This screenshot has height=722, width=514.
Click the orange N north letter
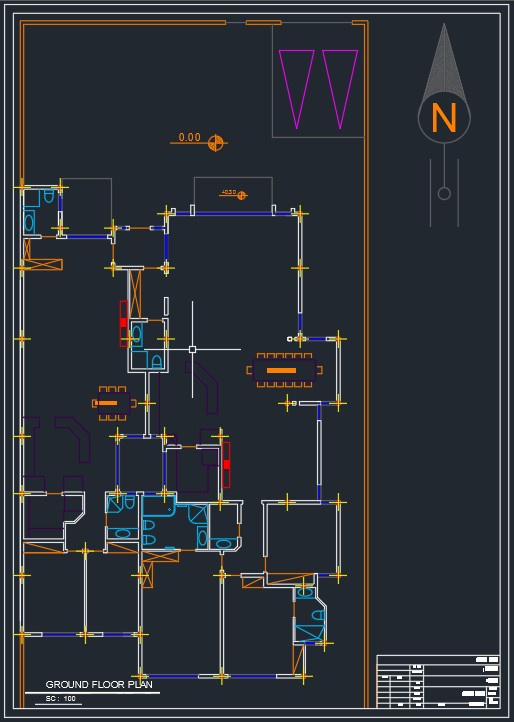click(444, 117)
